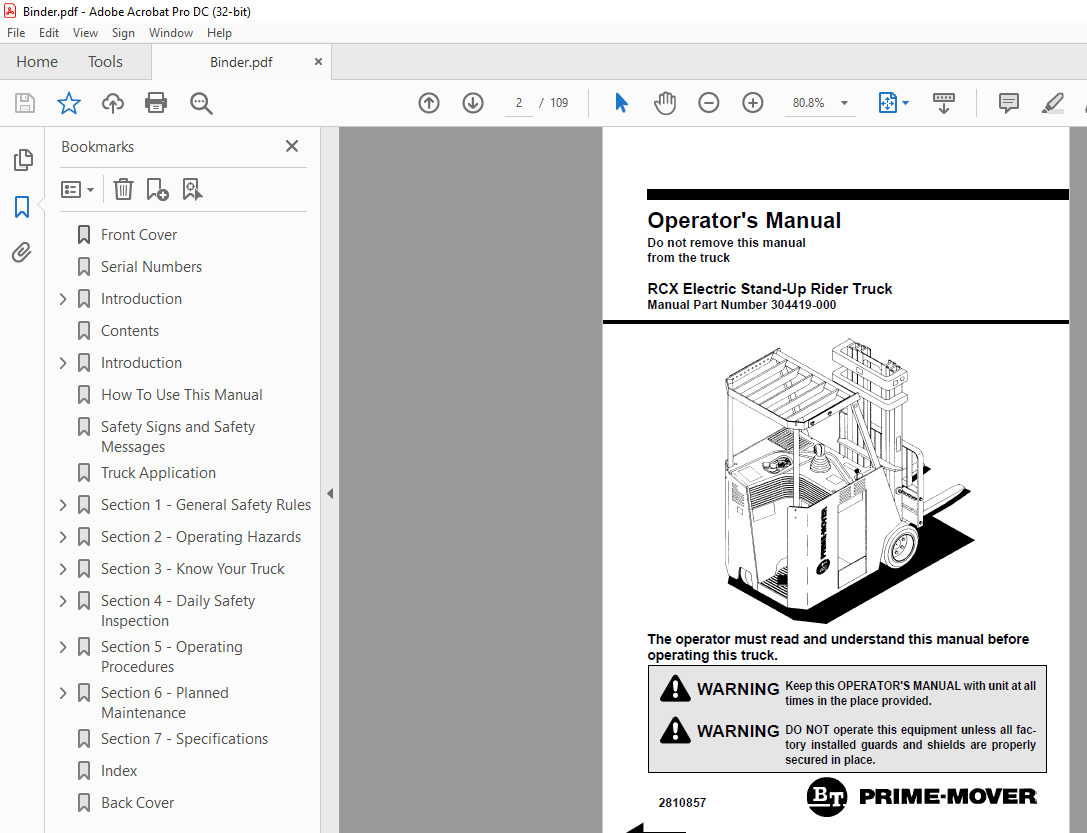Switch to Home tab

[x=37, y=62]
